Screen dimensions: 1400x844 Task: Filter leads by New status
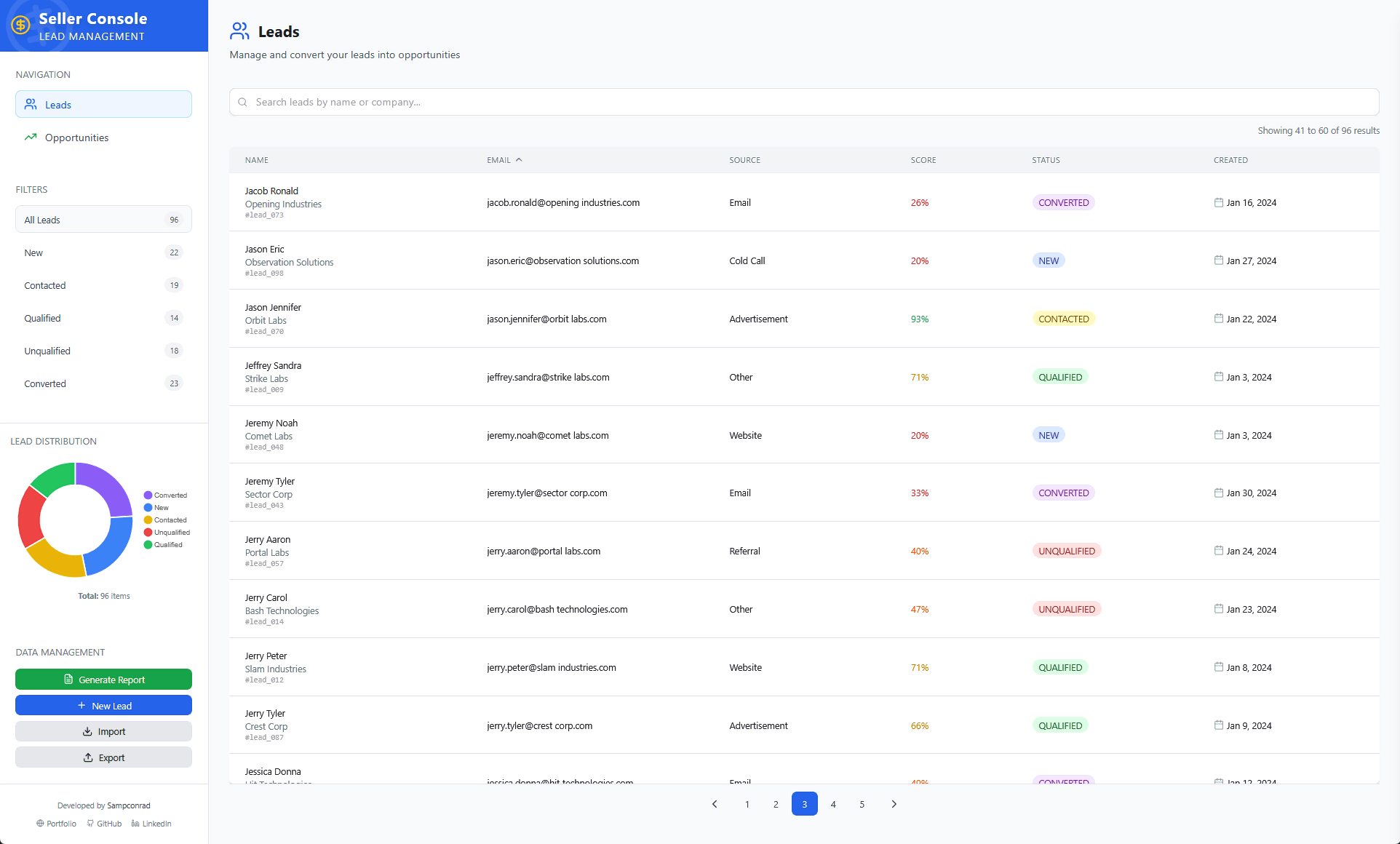[x=103, y=252]
